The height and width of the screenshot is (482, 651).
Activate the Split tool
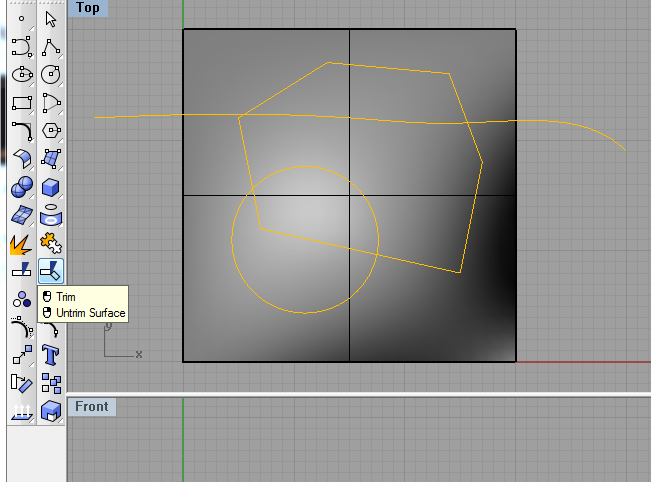pos(22,271)
